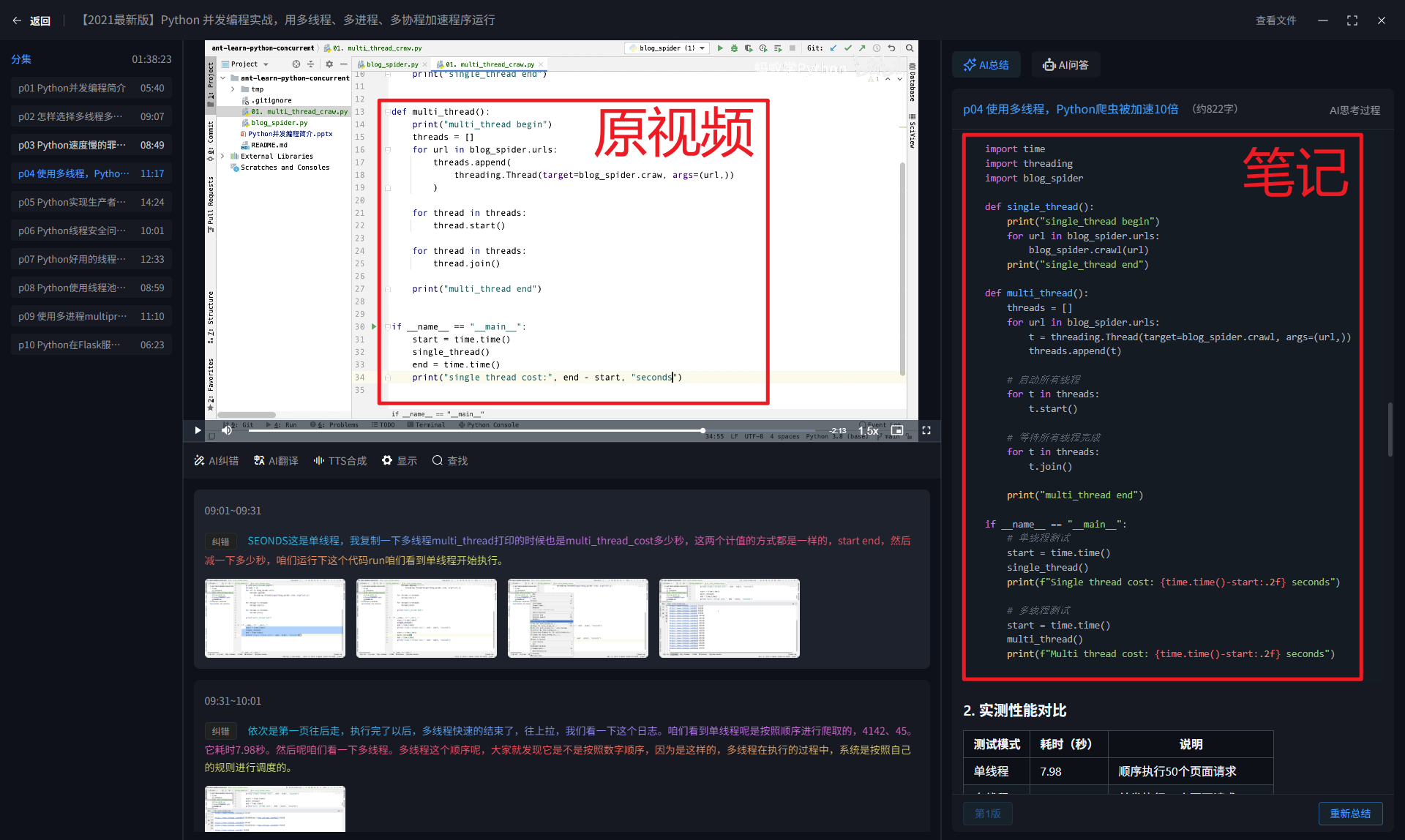Click the 说明 column header

tap(1191, 744)
